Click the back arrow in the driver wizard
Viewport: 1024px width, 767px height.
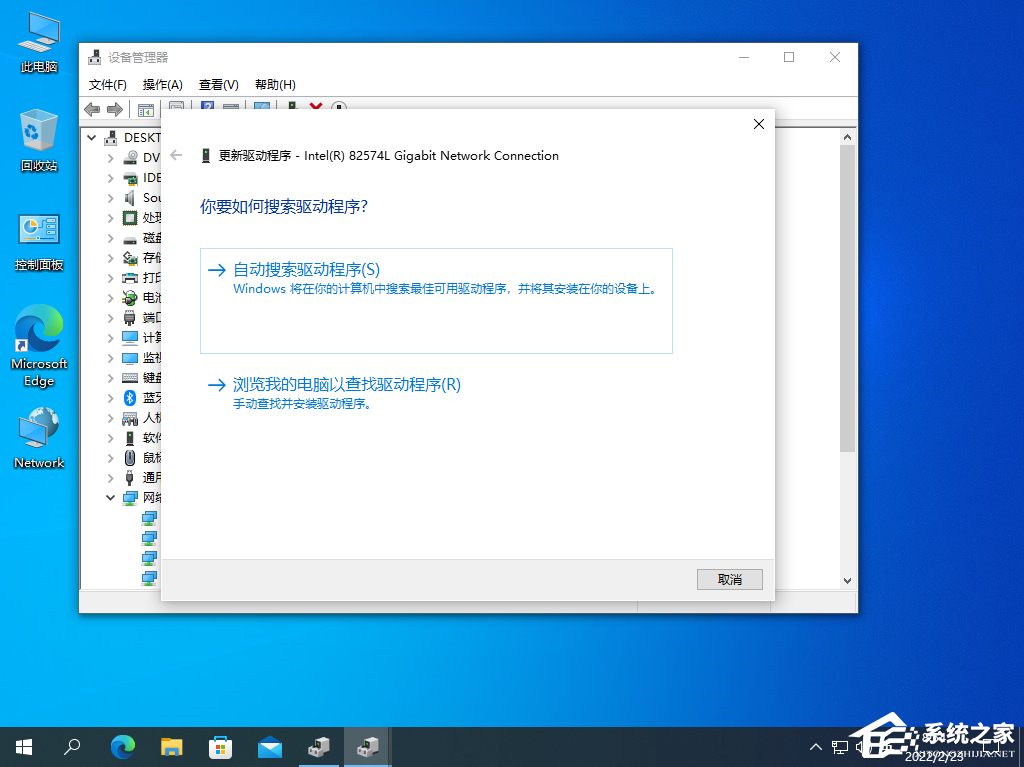(175, 155)
